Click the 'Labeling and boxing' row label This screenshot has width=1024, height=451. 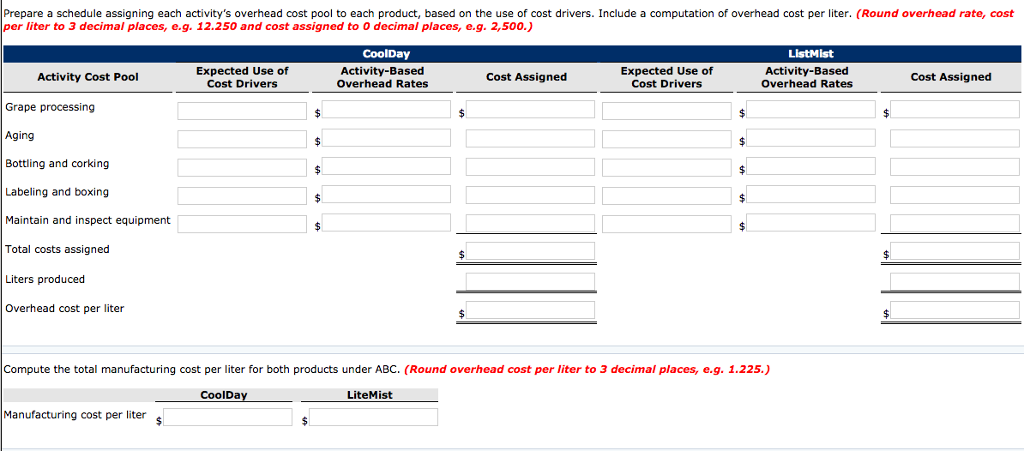point(57,192)
